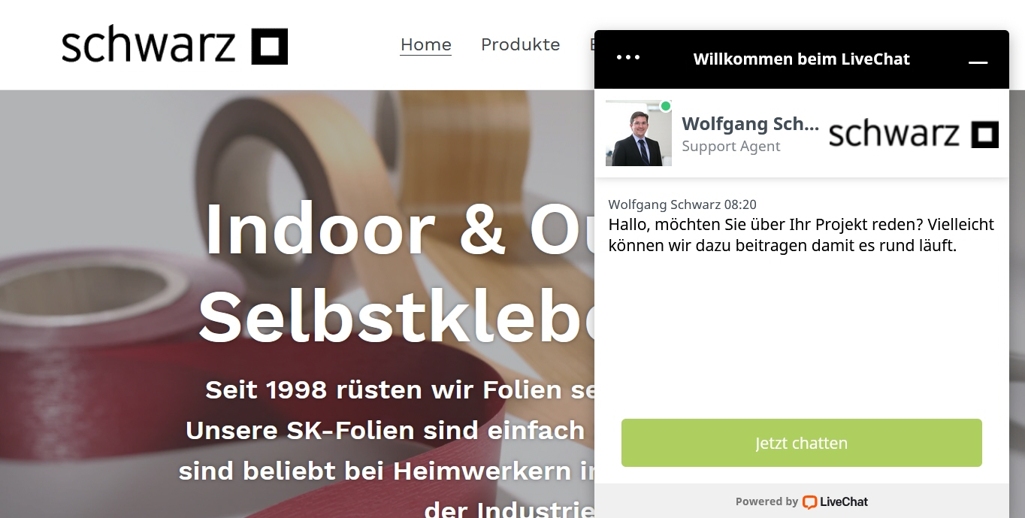Click the Seit 1998 rüsten wir Folien text
This screenshot has height=518, width=1025.
click(399, 390)
